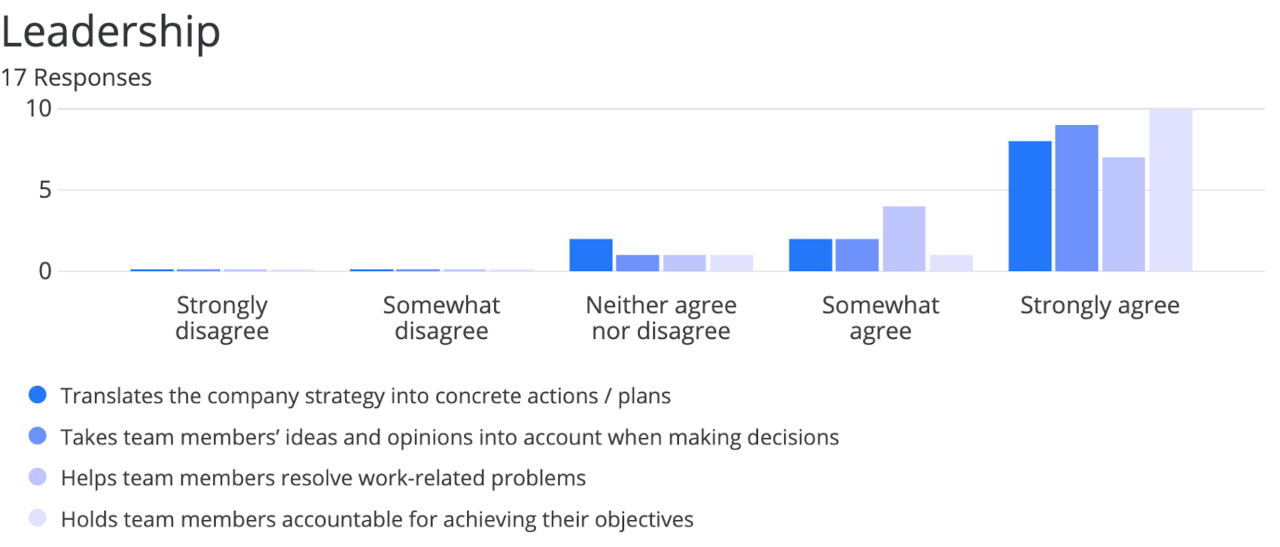Click the 'Translates the company strategy' legend dot
Image resolution: width=1280 pixels, height=547 pixels.
pyautogui.click(x=38, y=395)
